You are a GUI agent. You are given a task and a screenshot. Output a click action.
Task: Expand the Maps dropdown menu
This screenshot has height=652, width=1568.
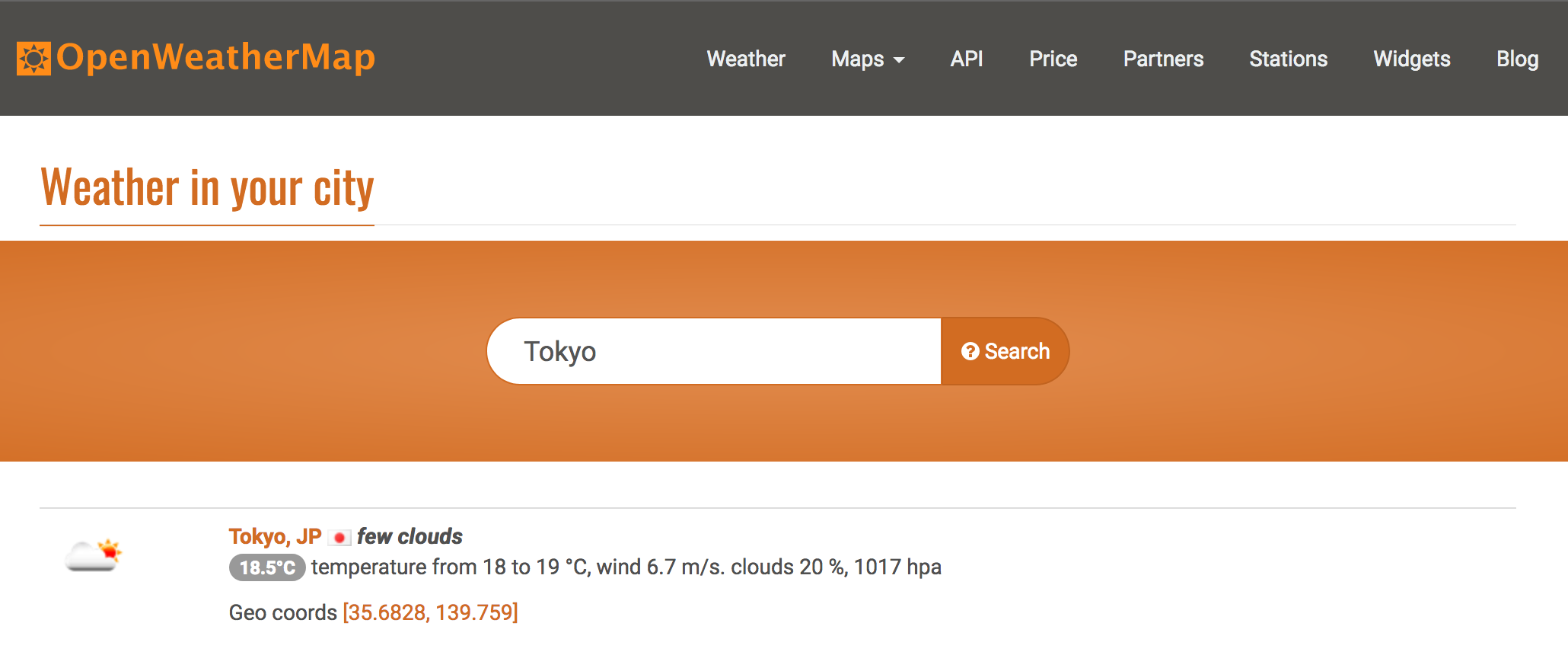(868, 59)
